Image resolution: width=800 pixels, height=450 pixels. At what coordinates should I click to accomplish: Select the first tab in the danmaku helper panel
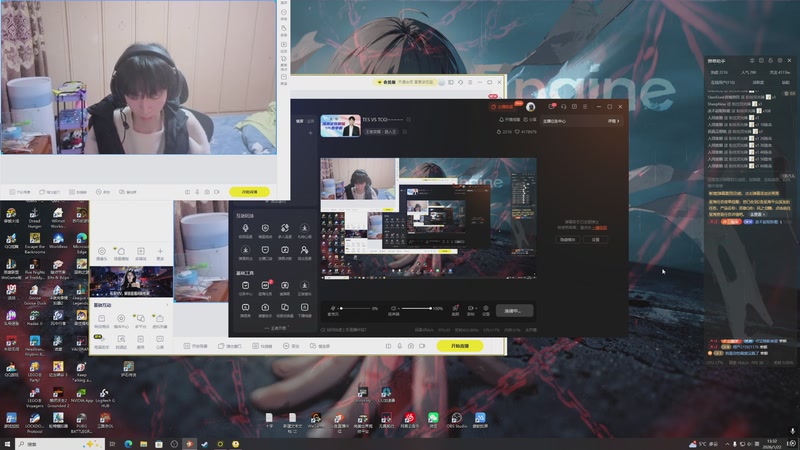coord(722,82)
